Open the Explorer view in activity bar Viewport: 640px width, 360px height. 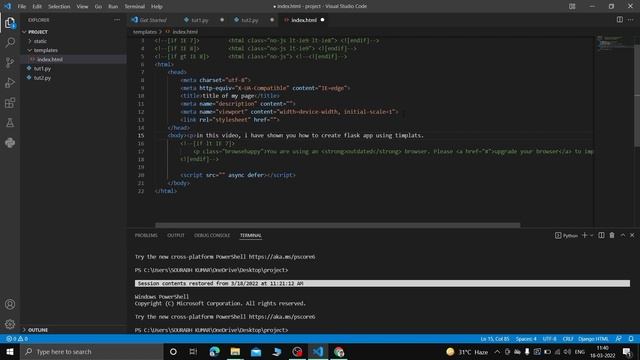[10, 23]
